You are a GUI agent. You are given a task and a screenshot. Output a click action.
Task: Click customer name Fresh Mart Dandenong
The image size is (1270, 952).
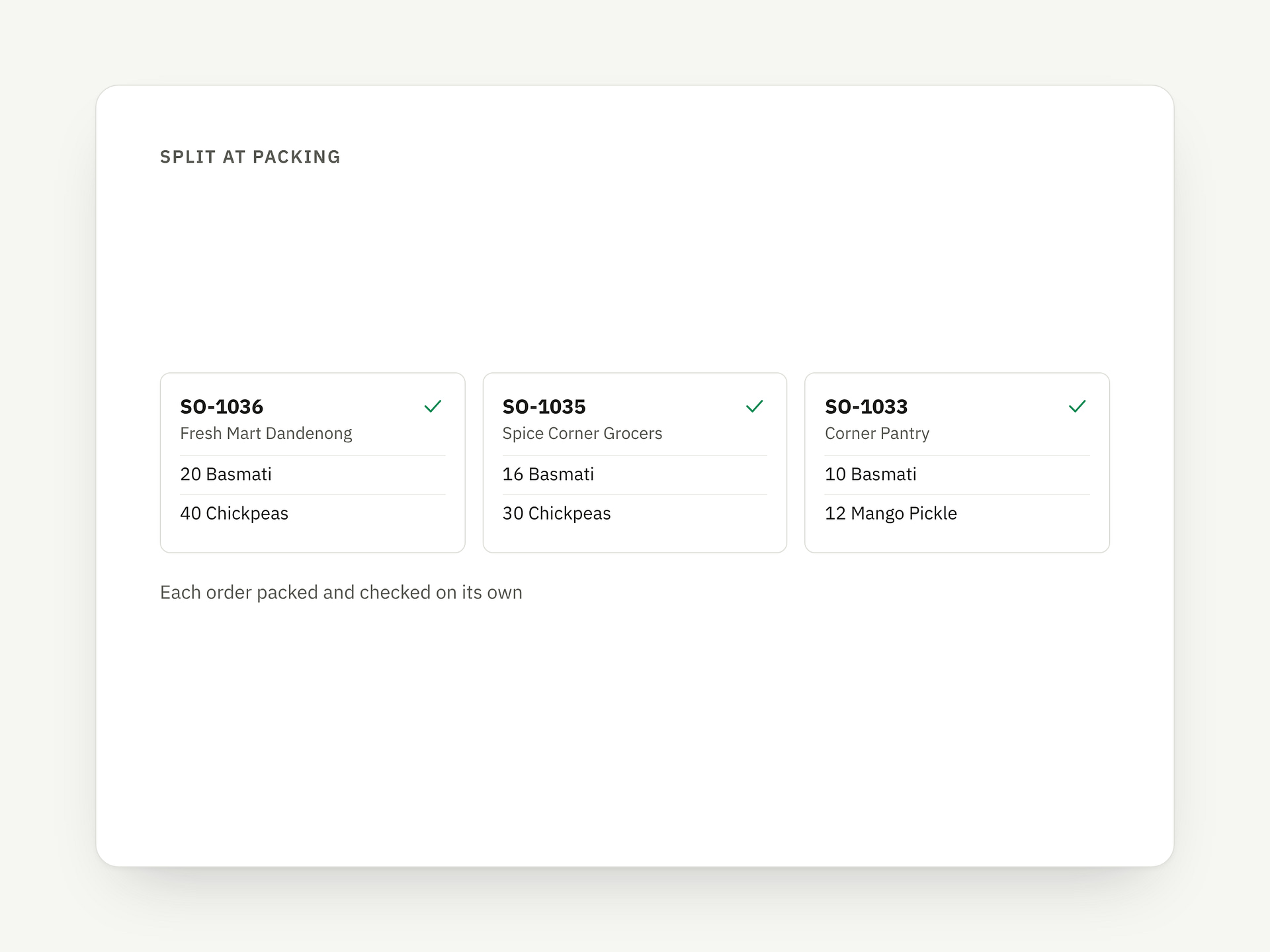[x=266, y=434]
